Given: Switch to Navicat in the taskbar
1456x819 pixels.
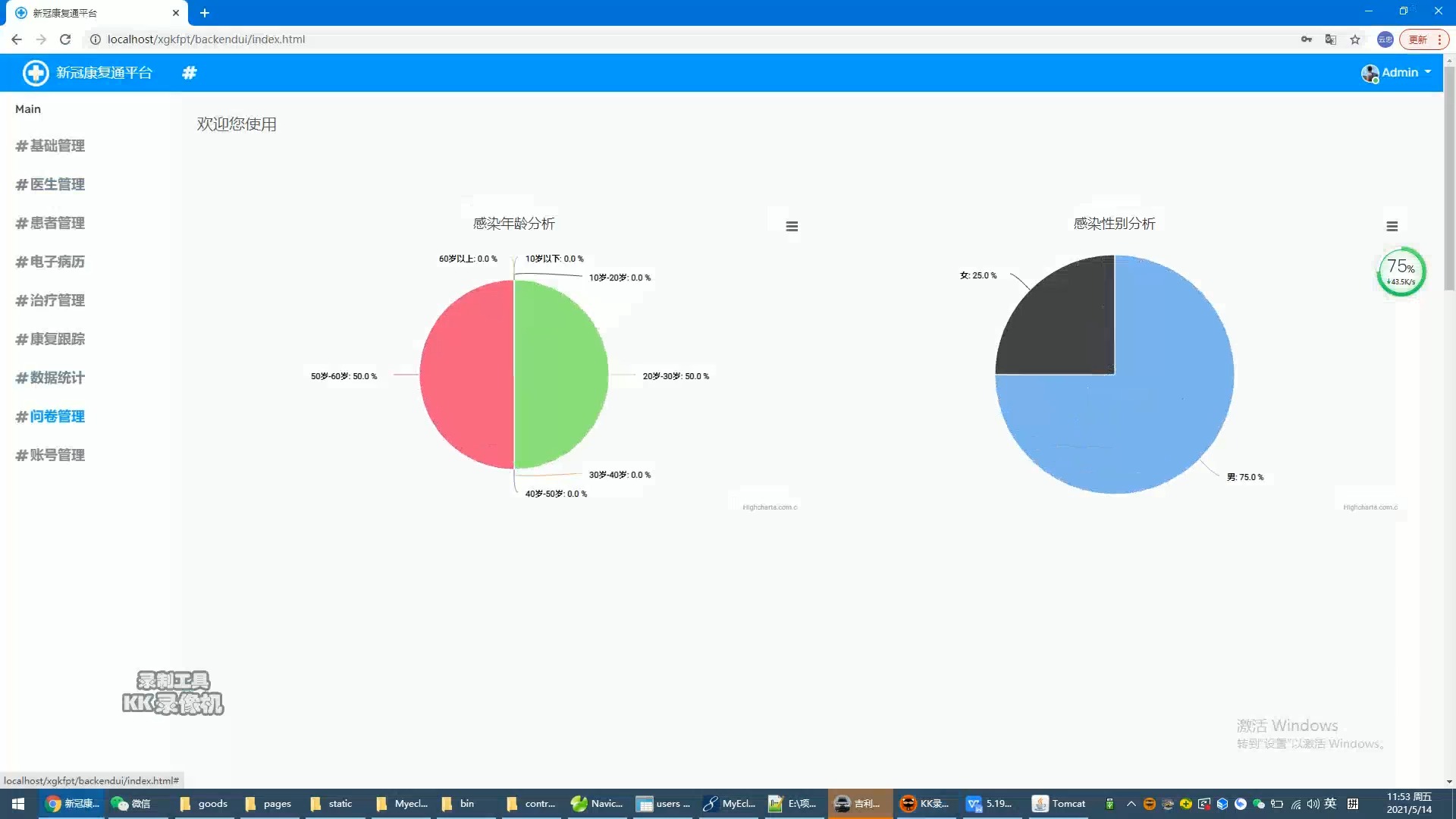Looking at the screenshot, I should point(596,804).
